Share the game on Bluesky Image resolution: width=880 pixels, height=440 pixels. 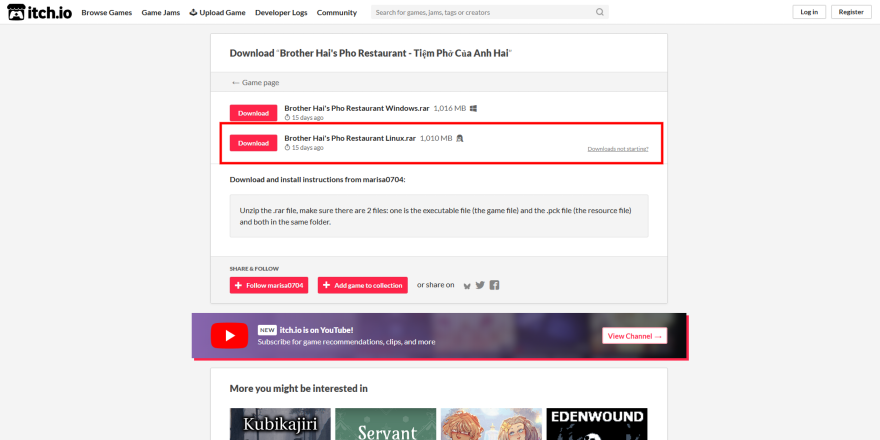[x=466, y=285]
